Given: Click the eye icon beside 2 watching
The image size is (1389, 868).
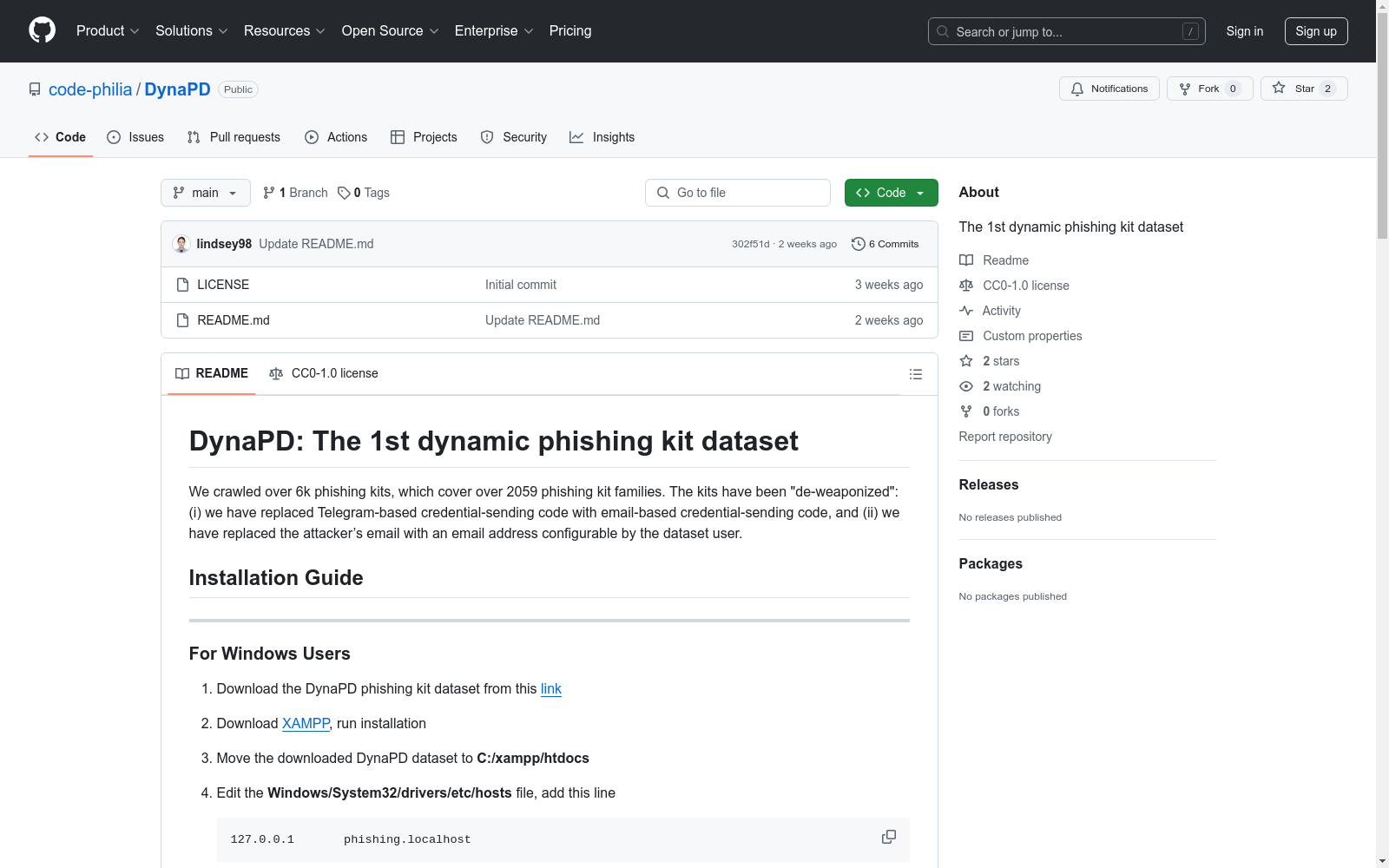Looking at the screenshot, I should pos(966,386).
